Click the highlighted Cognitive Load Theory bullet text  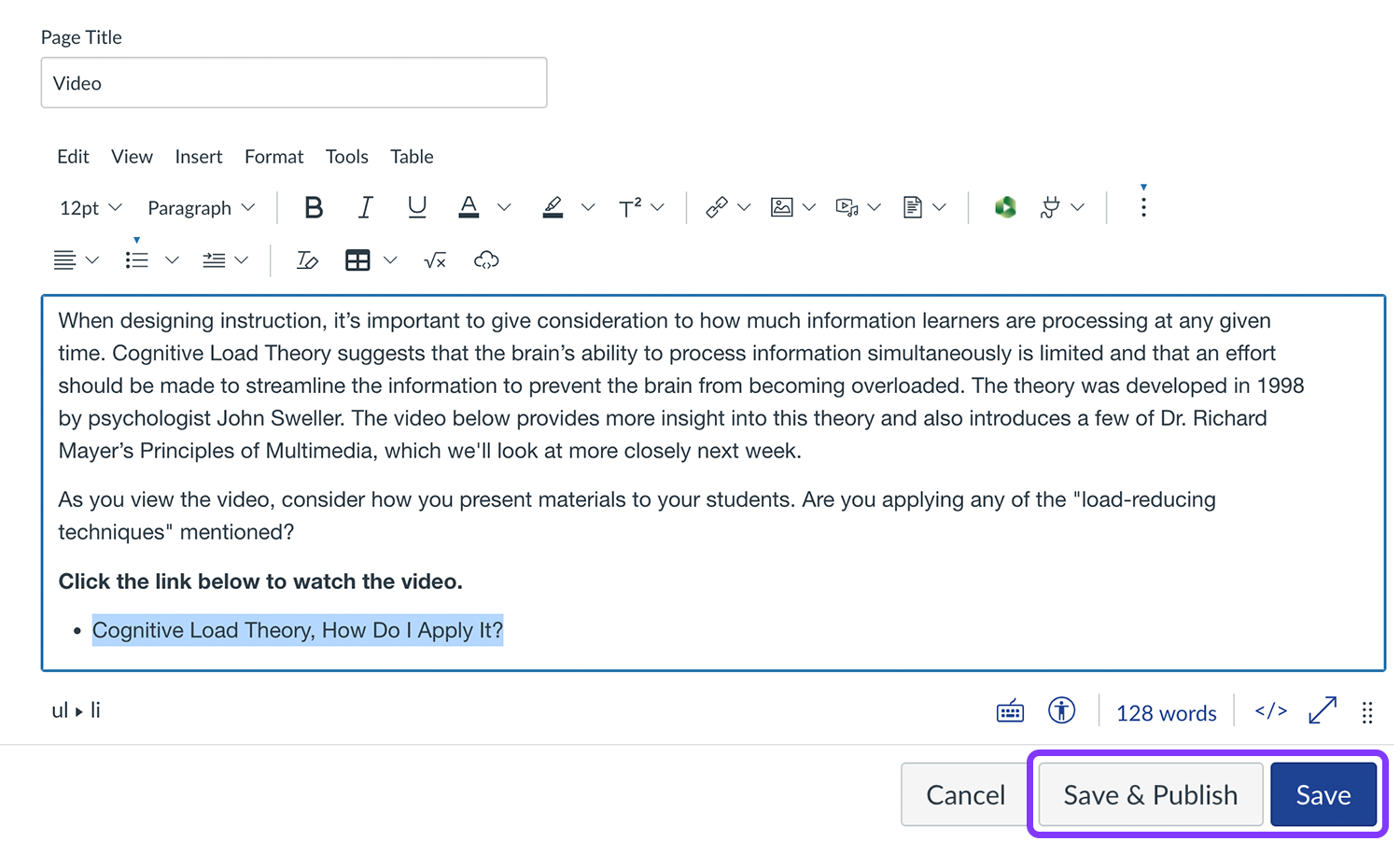pyautogui.click(x=298, y=630)
